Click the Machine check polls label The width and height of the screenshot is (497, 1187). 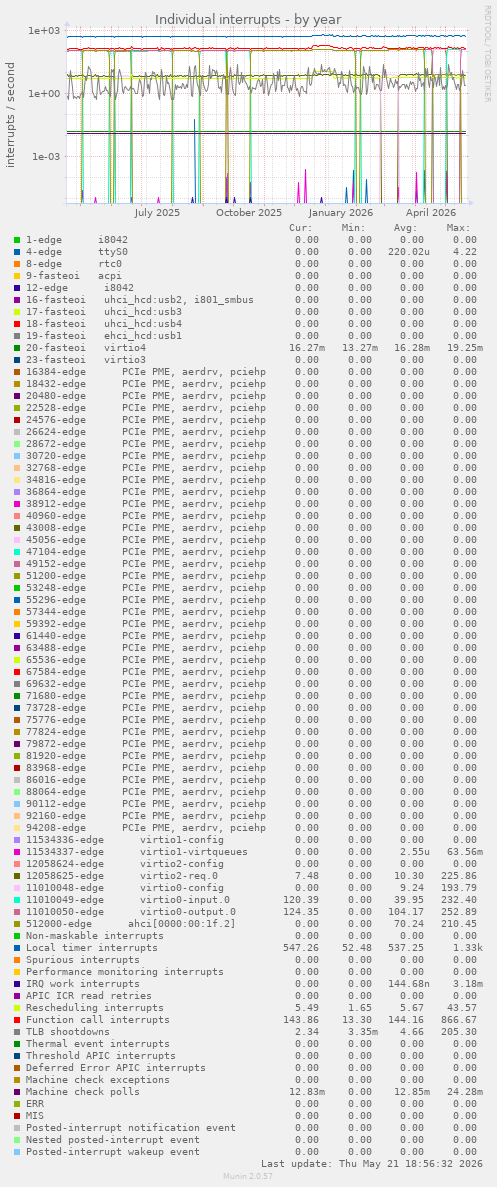[x=82, y=1092]
